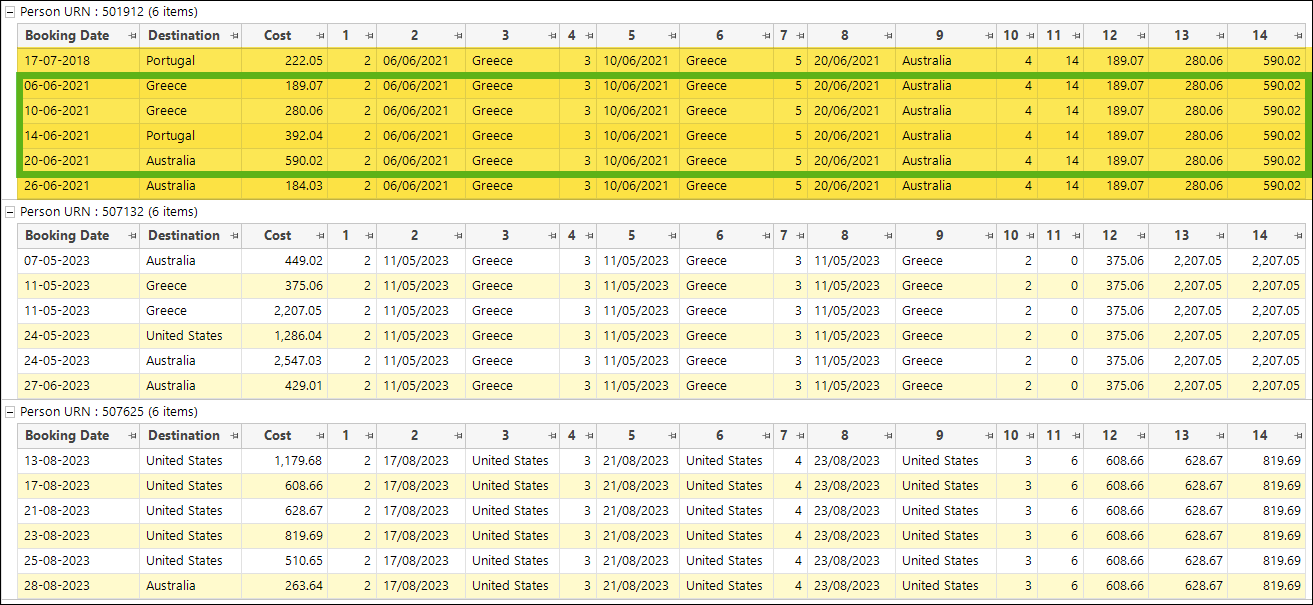This screenshot has width=1313, height=605.
Task: Collapse the Person URN 507625 group
Action: [10, 412]
